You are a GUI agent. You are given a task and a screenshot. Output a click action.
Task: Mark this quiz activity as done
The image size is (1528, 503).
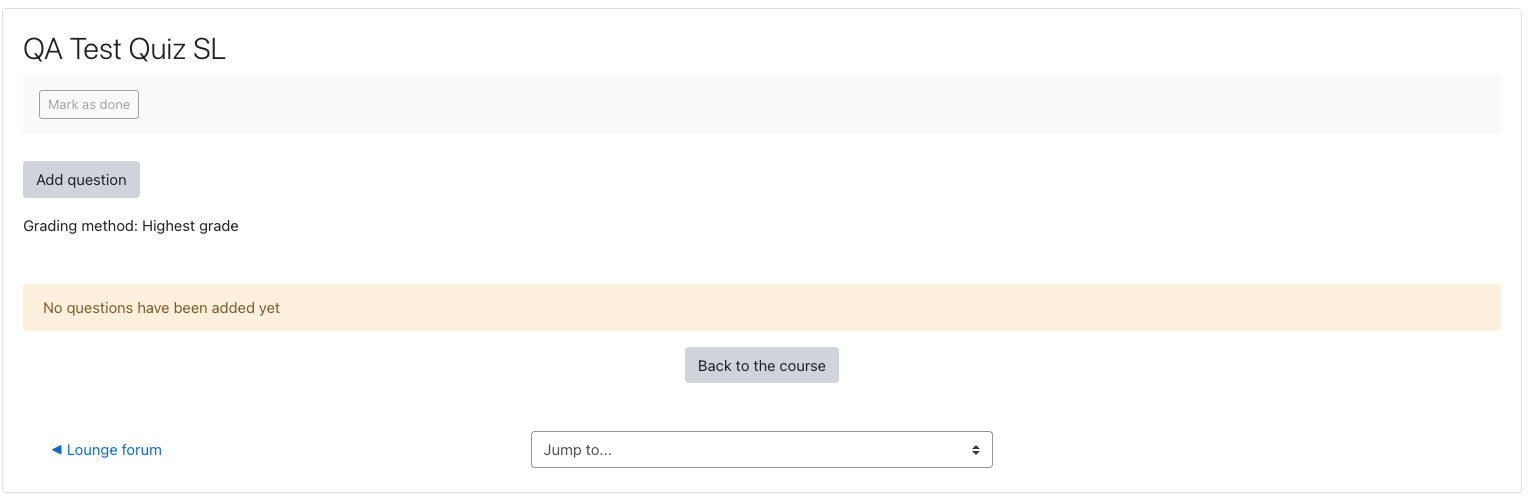(x=89, y=105)
